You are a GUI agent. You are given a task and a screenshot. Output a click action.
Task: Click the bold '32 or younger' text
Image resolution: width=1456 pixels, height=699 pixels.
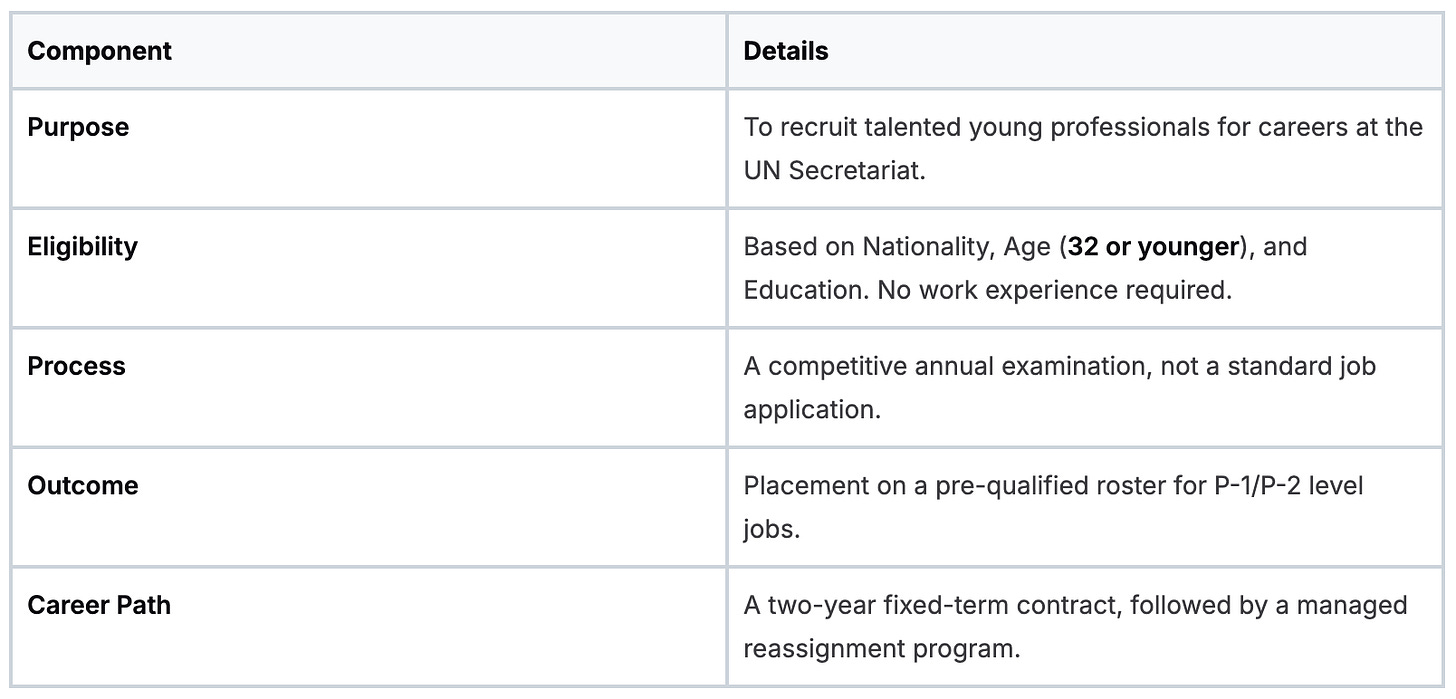pyautogui.click(x=1154, y=246)
